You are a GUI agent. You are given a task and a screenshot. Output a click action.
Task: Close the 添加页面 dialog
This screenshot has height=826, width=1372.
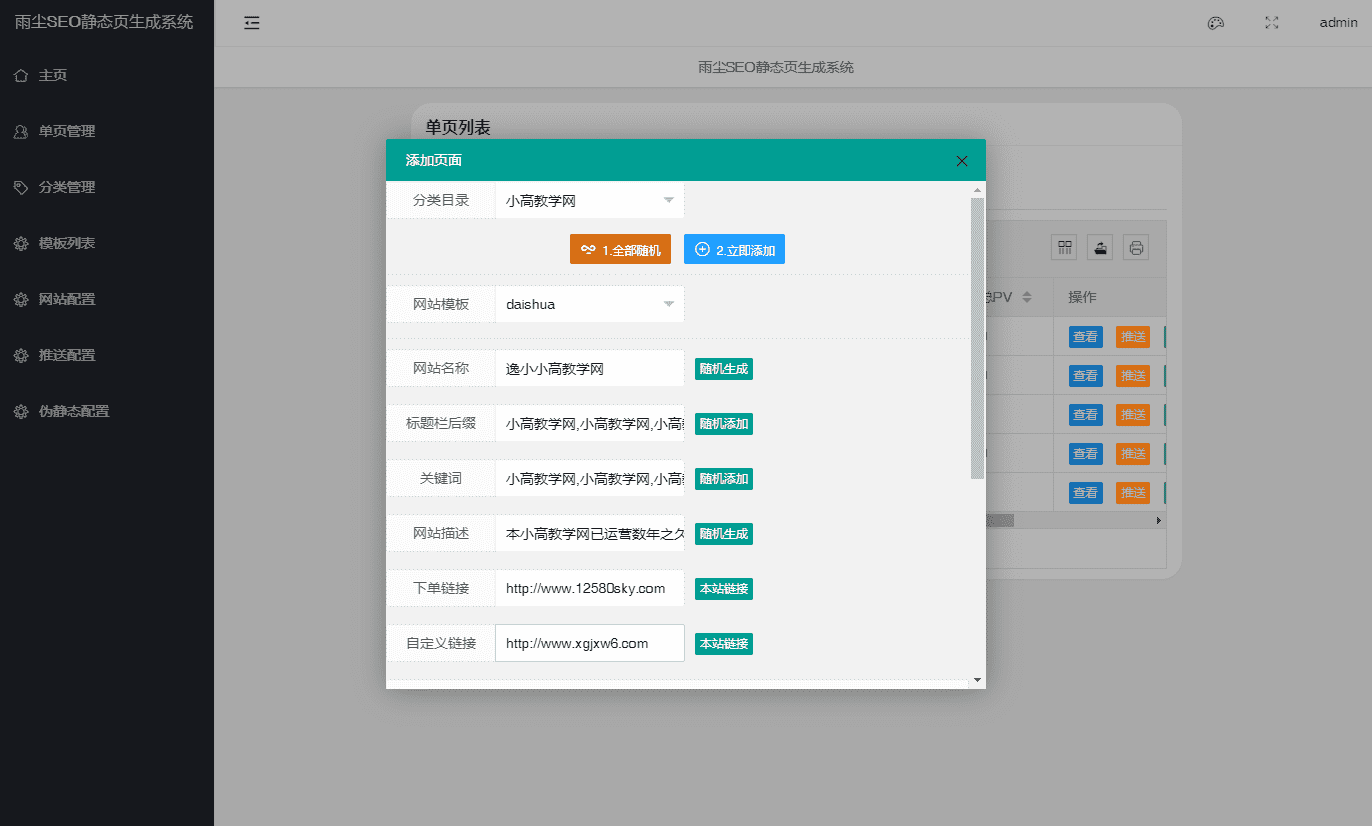(962, 161)
